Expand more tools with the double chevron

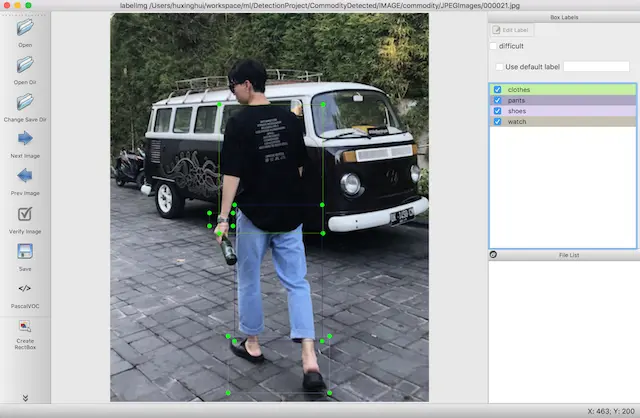click(x=25, y=398)
